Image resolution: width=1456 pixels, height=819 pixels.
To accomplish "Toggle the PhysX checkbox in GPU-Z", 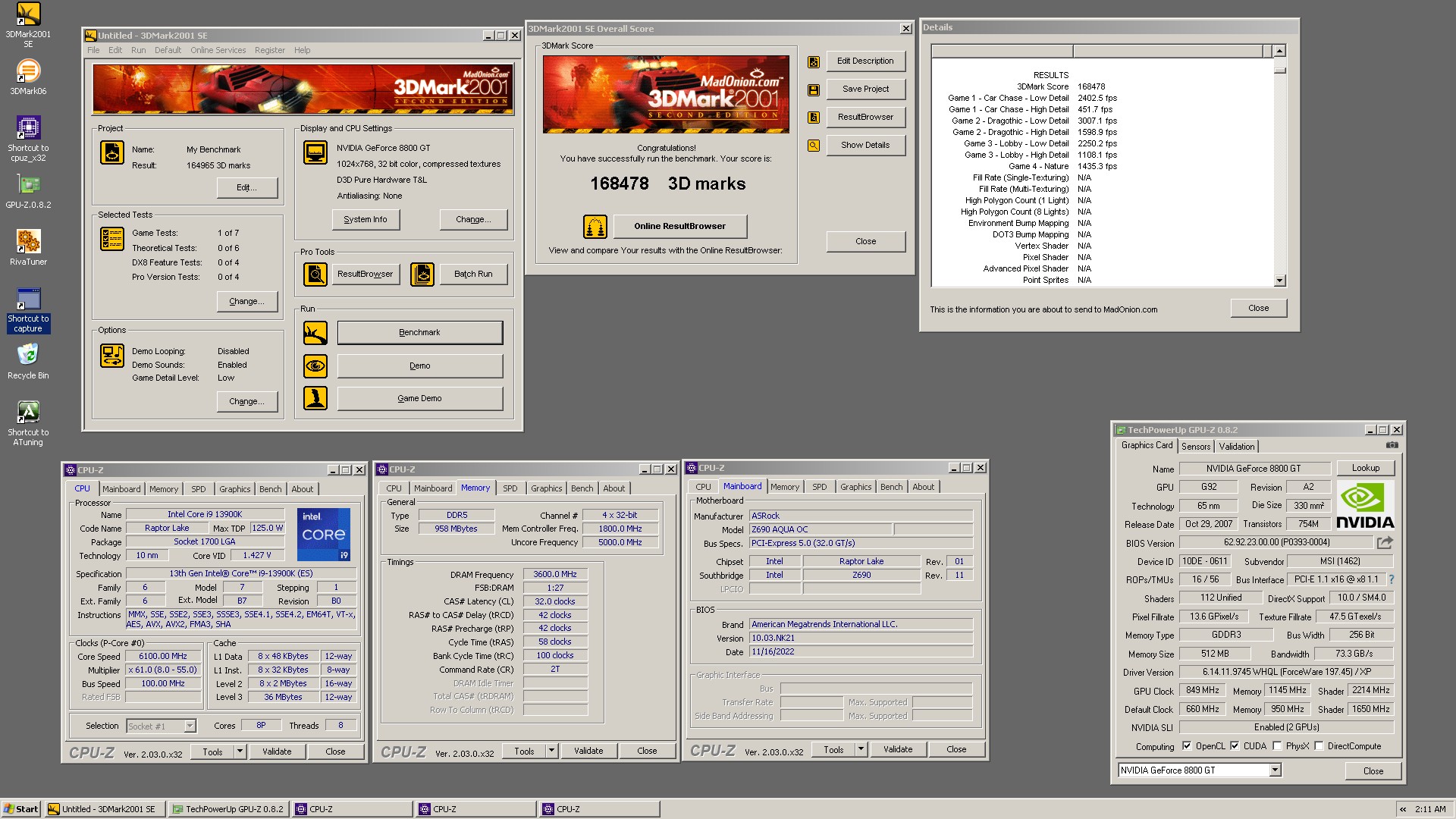I will click(1277, 746).
